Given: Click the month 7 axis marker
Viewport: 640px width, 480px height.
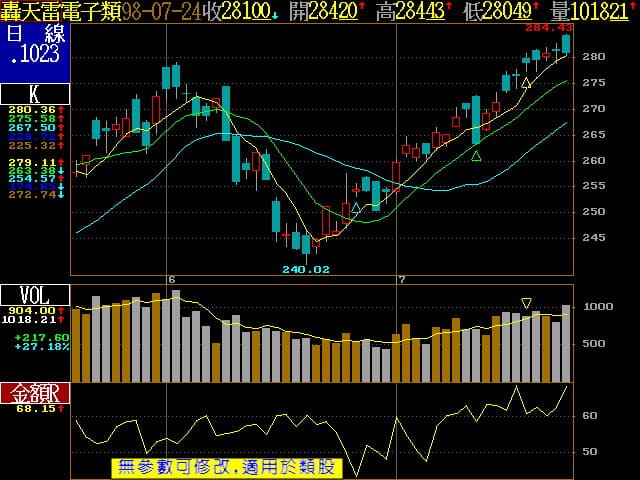Looking at the screenshot, I should [401, 280].
